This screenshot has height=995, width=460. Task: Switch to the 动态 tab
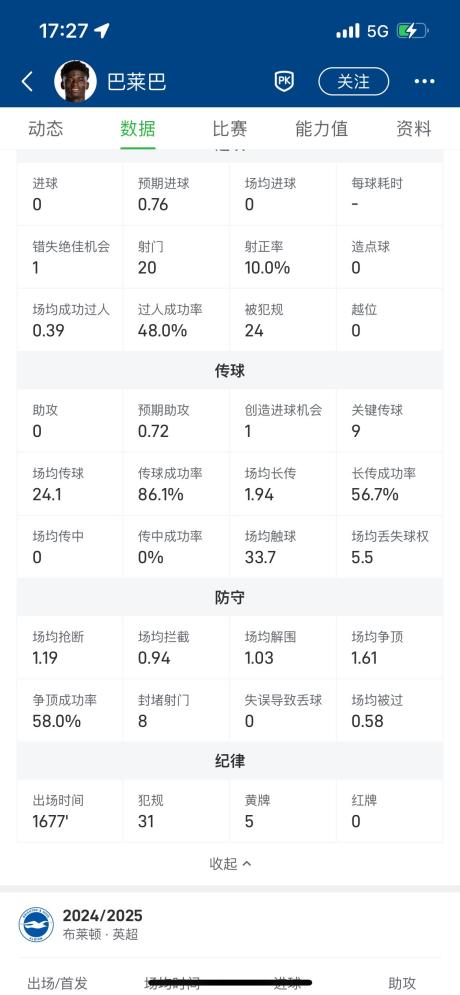coord(46,129)
